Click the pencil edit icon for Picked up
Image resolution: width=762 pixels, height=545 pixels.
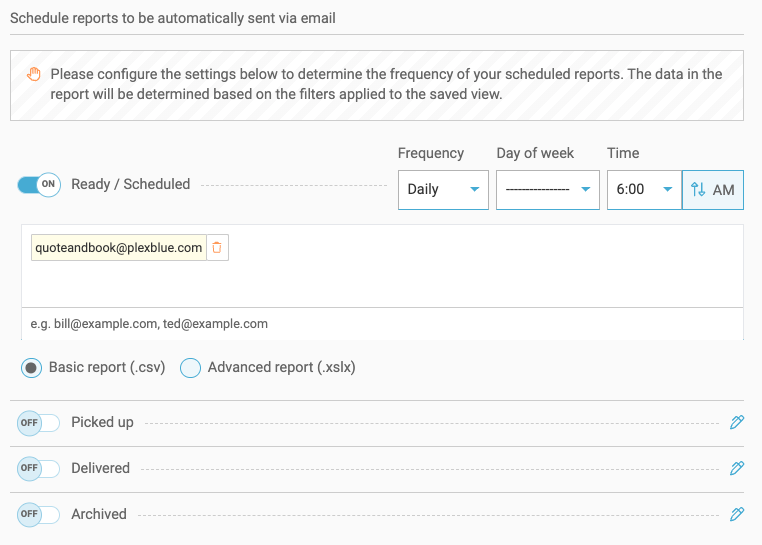point(737,423)
